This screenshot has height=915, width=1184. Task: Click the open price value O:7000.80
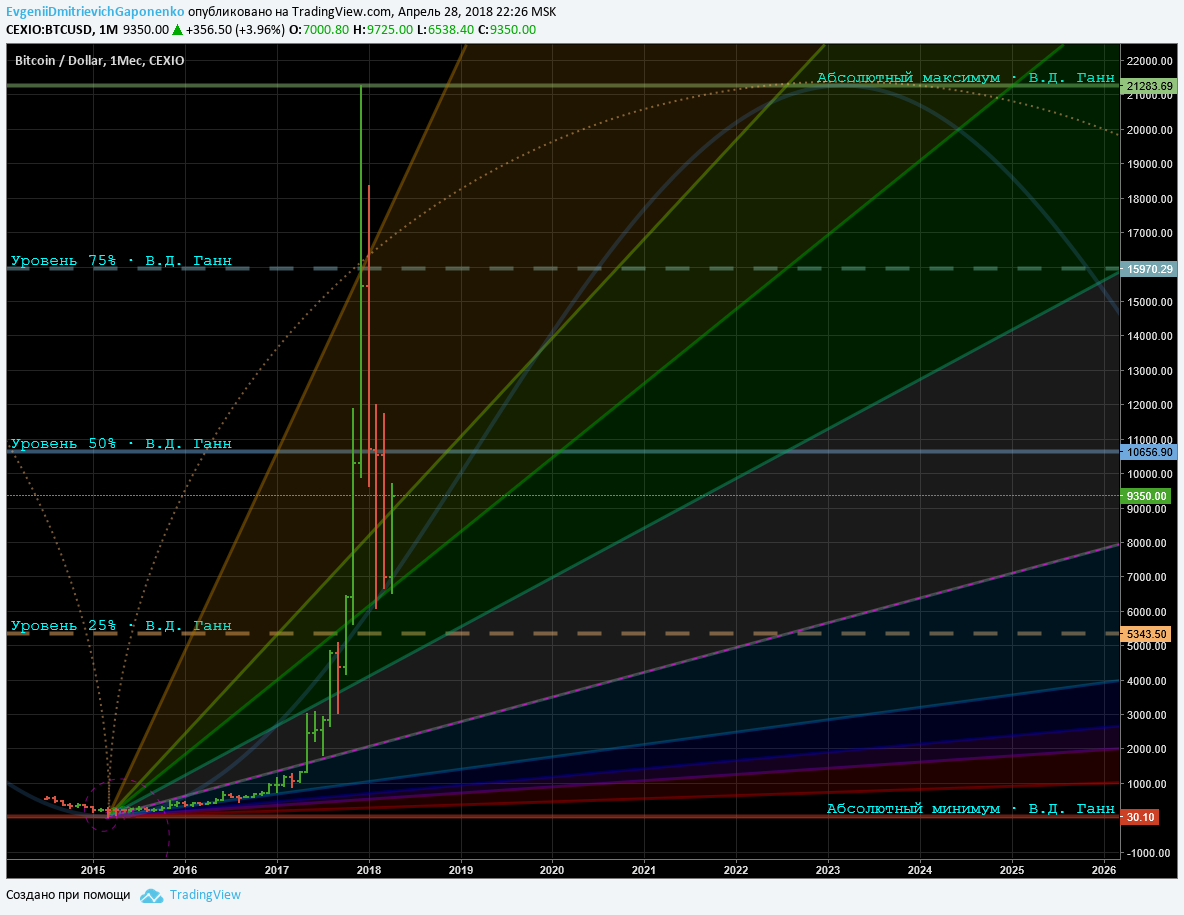pos(319,29)
